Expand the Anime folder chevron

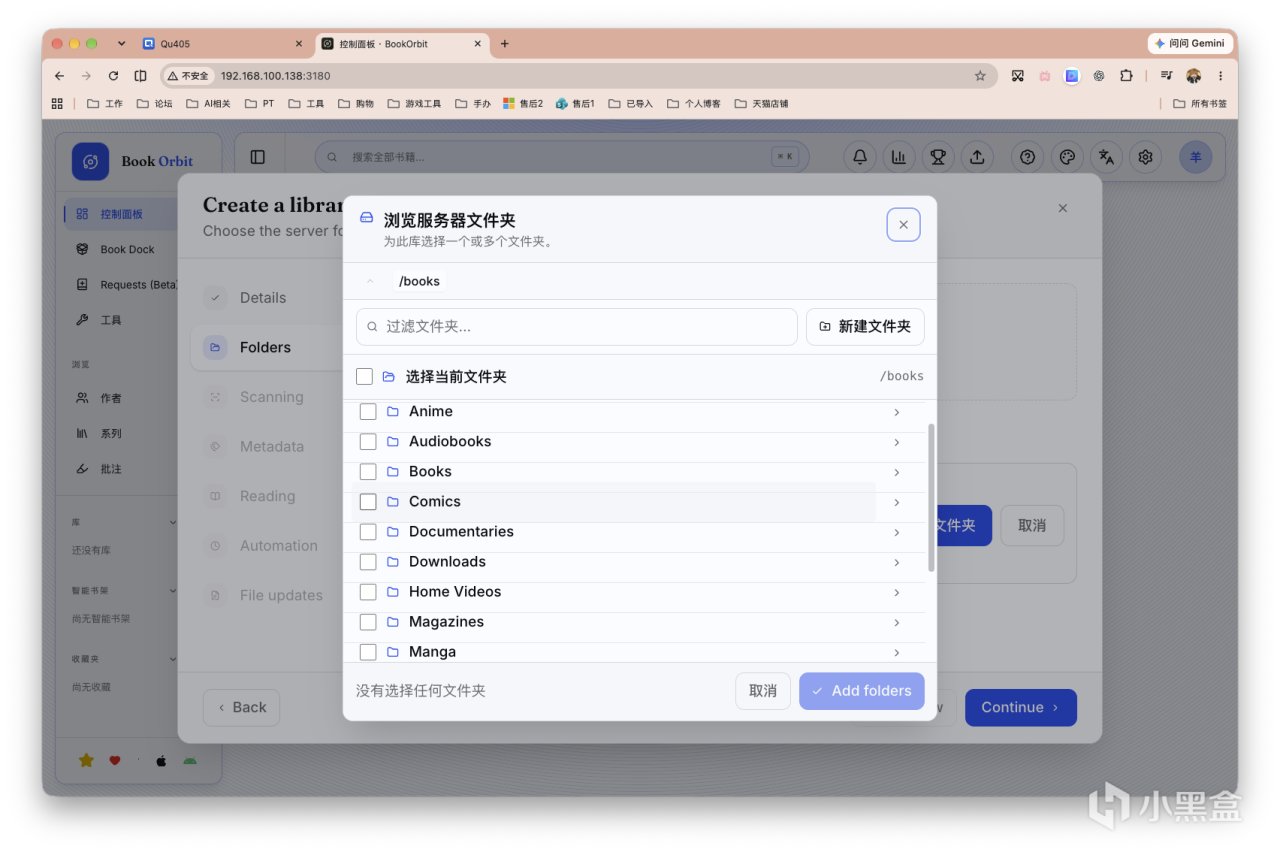tap(896, 412)
